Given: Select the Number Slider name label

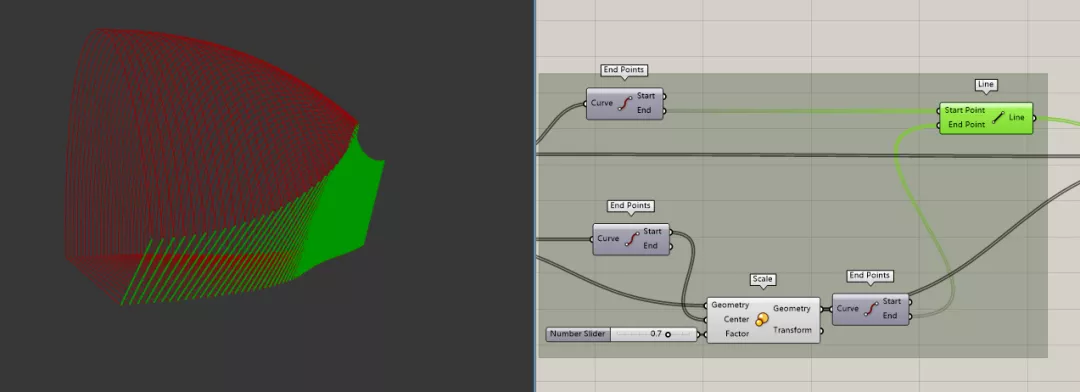Looking at the screenshot, I should coord(578,334).
